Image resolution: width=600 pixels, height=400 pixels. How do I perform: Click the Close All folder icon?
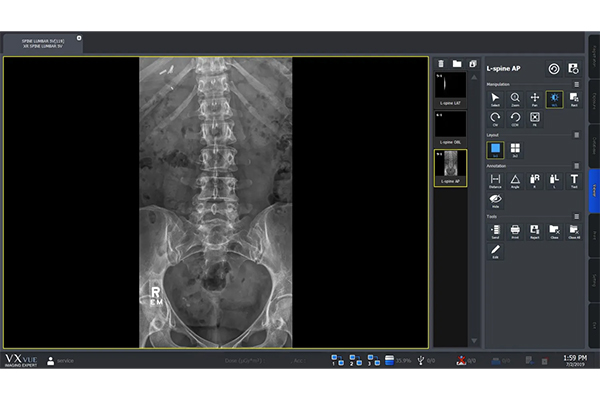pyautogui.click(x=574, y=232)
